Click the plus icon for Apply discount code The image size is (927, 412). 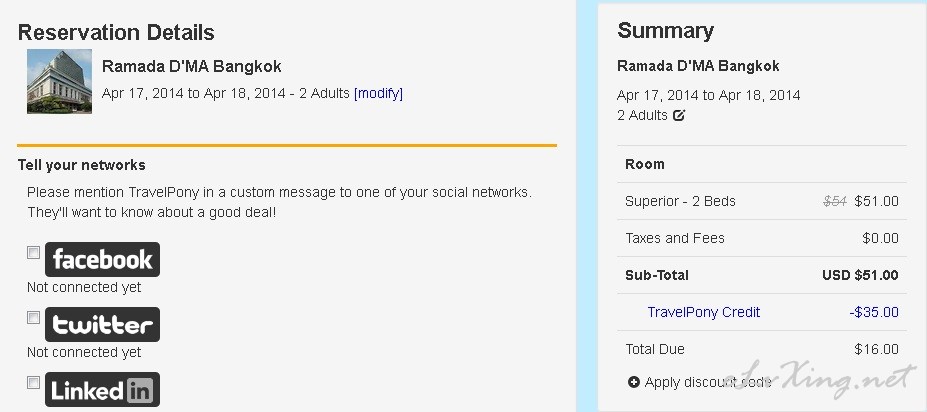[634, 382]
